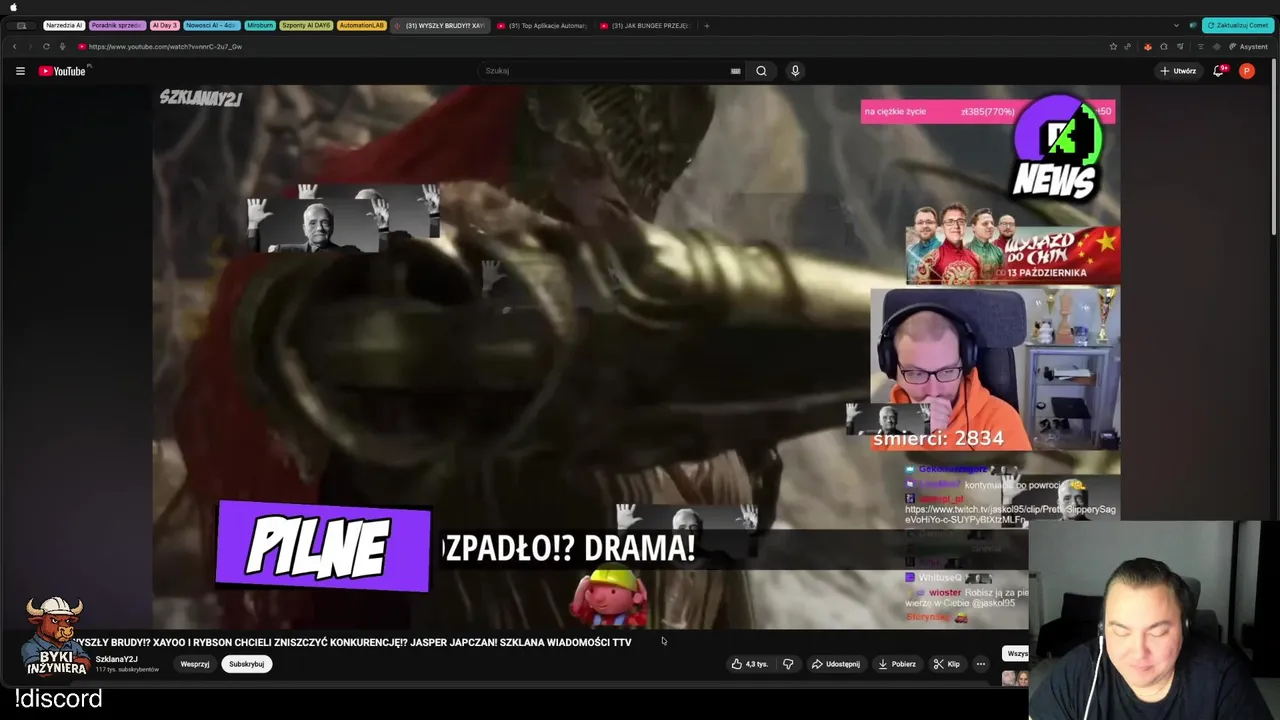Switch to the Narzędzia AI tab
The width and height of the screenshot is (1280, 720).
pos(64,25)
